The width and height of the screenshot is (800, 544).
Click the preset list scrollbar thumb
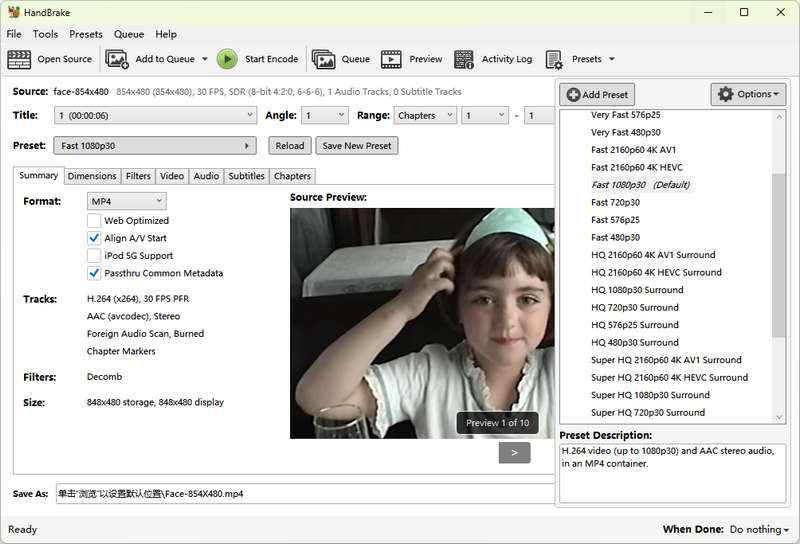point(779,255)
